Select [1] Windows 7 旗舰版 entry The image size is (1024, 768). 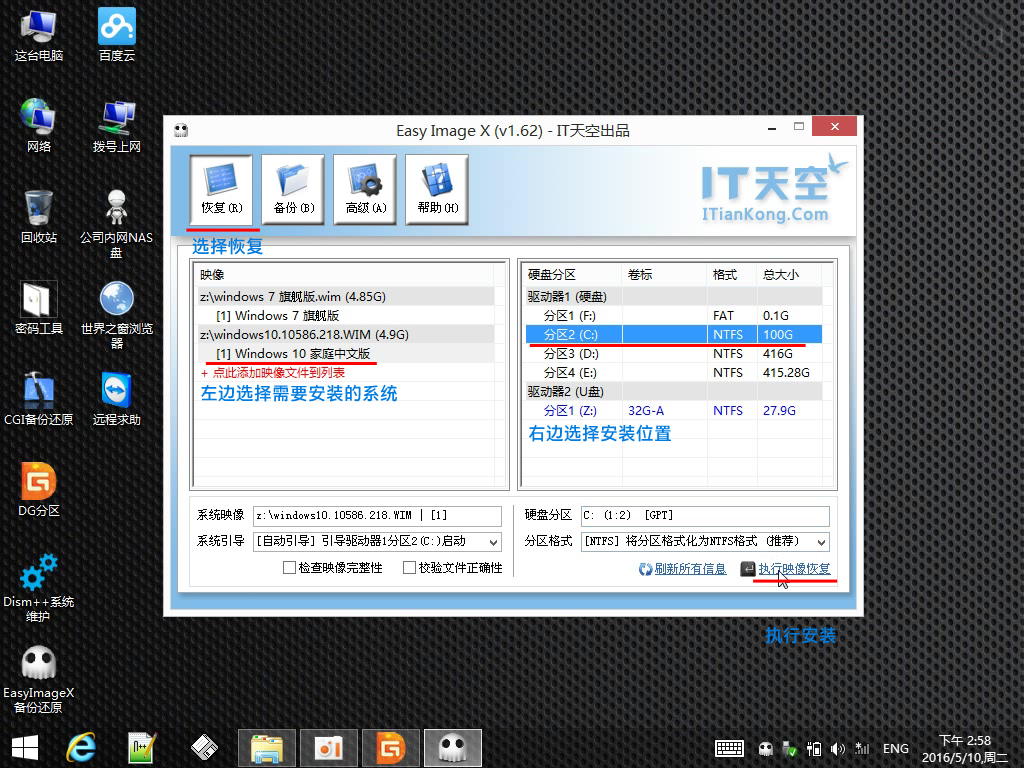click(x=345, y=315)
